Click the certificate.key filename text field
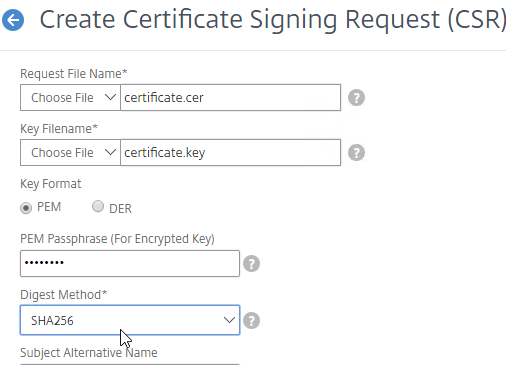The height and width of the screenshot is (365, 506). pyautogui.click(x=230, y=153)
